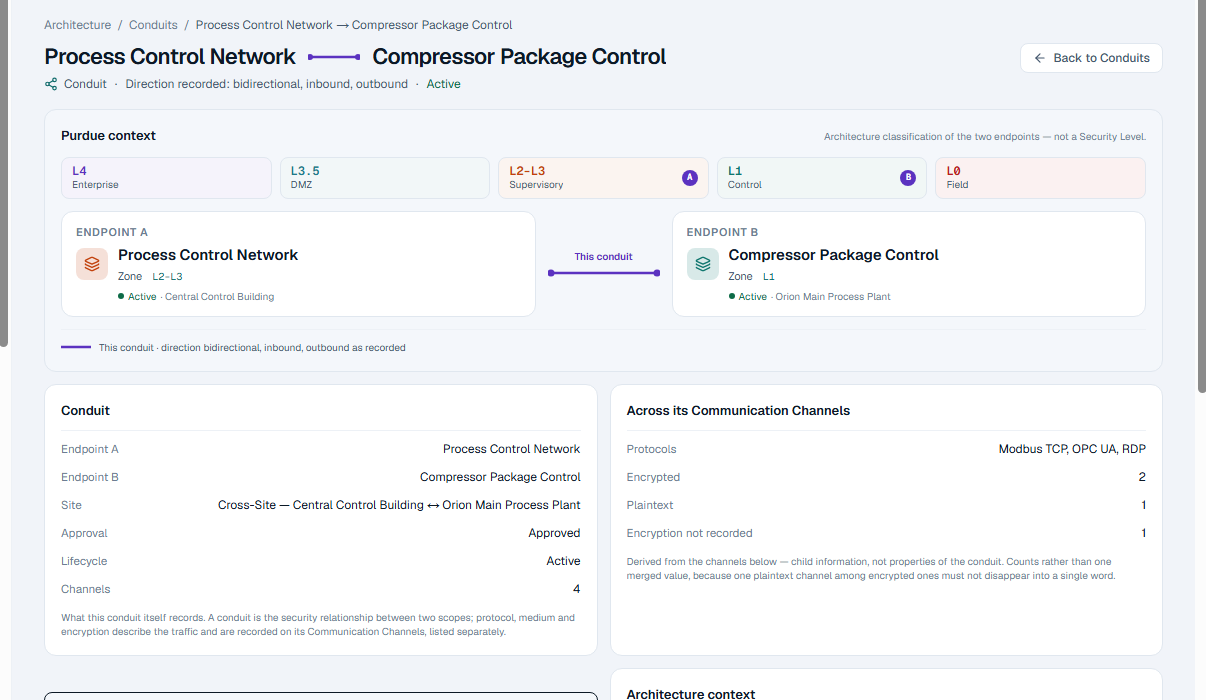Click the L2-L3 zone tag under Endpoint A
The width and height of the screenshot is (1206, 700).
click(167, 276)
